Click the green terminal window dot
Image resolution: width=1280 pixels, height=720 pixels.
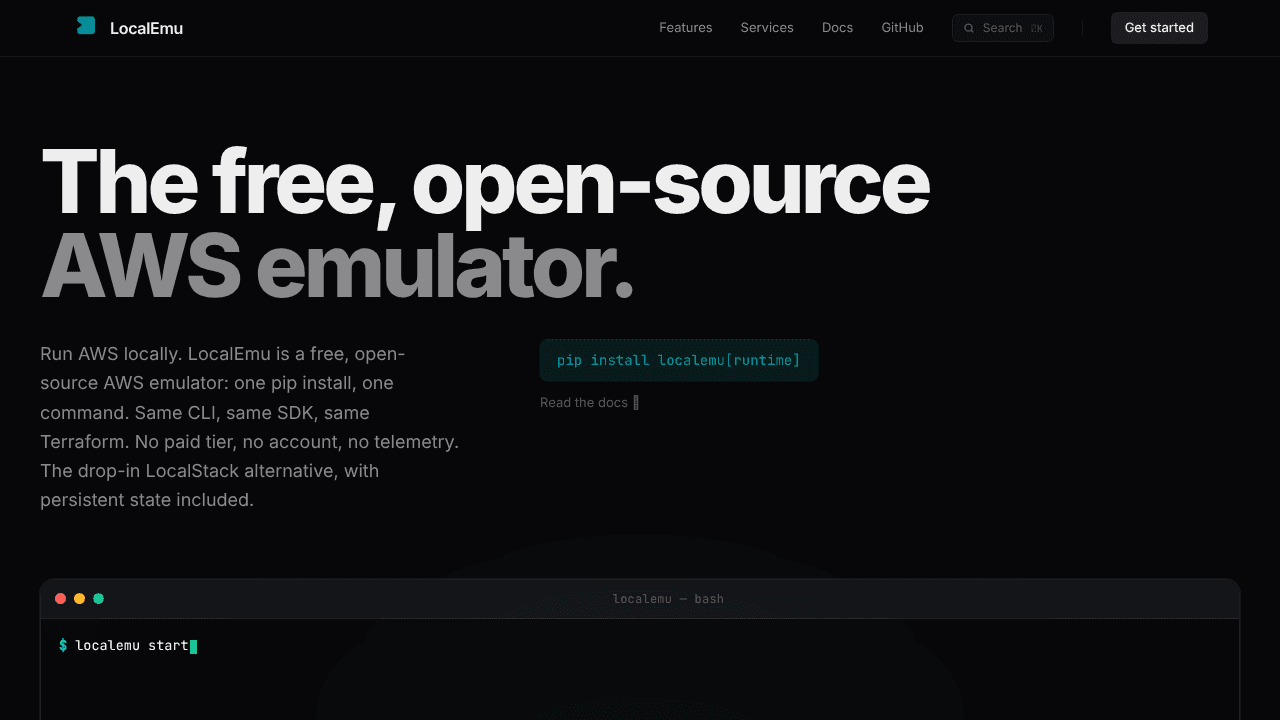pos(98,598)
